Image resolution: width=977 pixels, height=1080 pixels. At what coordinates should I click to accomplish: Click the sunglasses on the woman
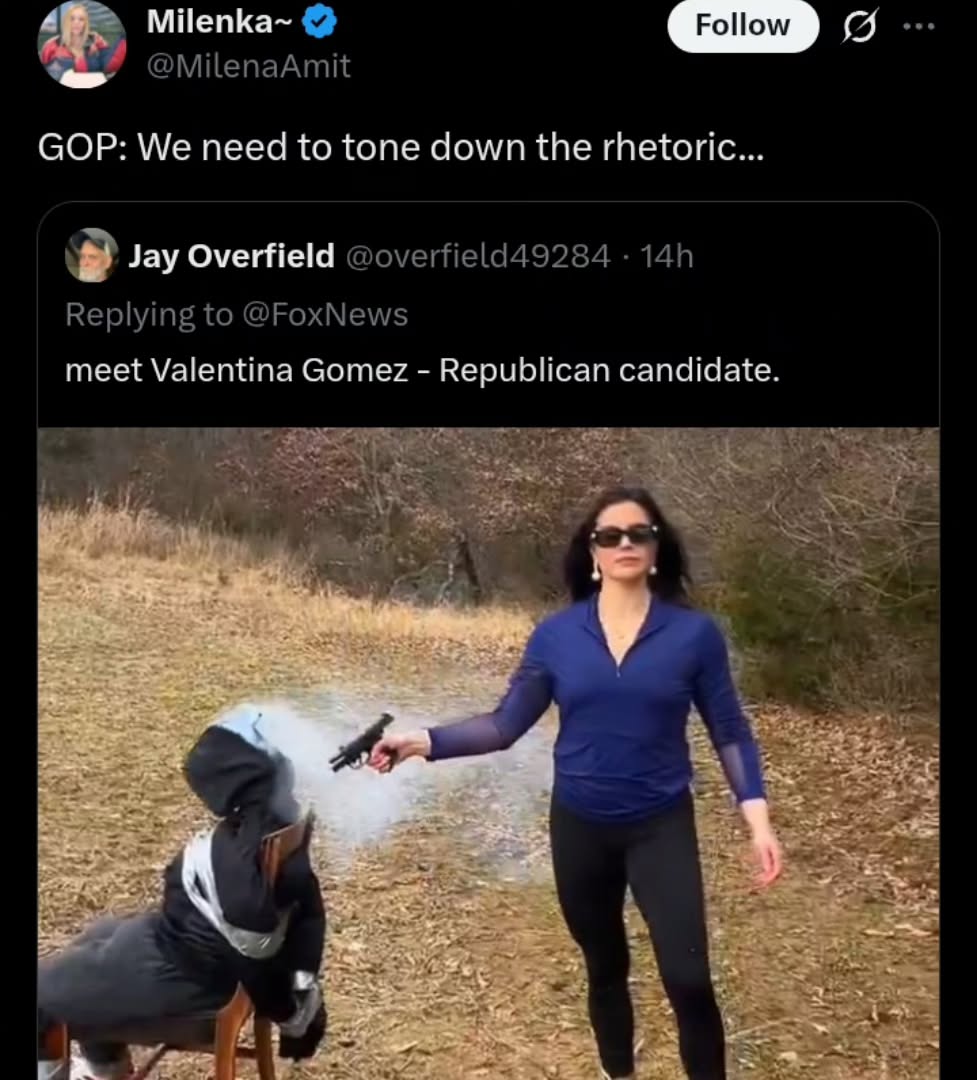625,536
